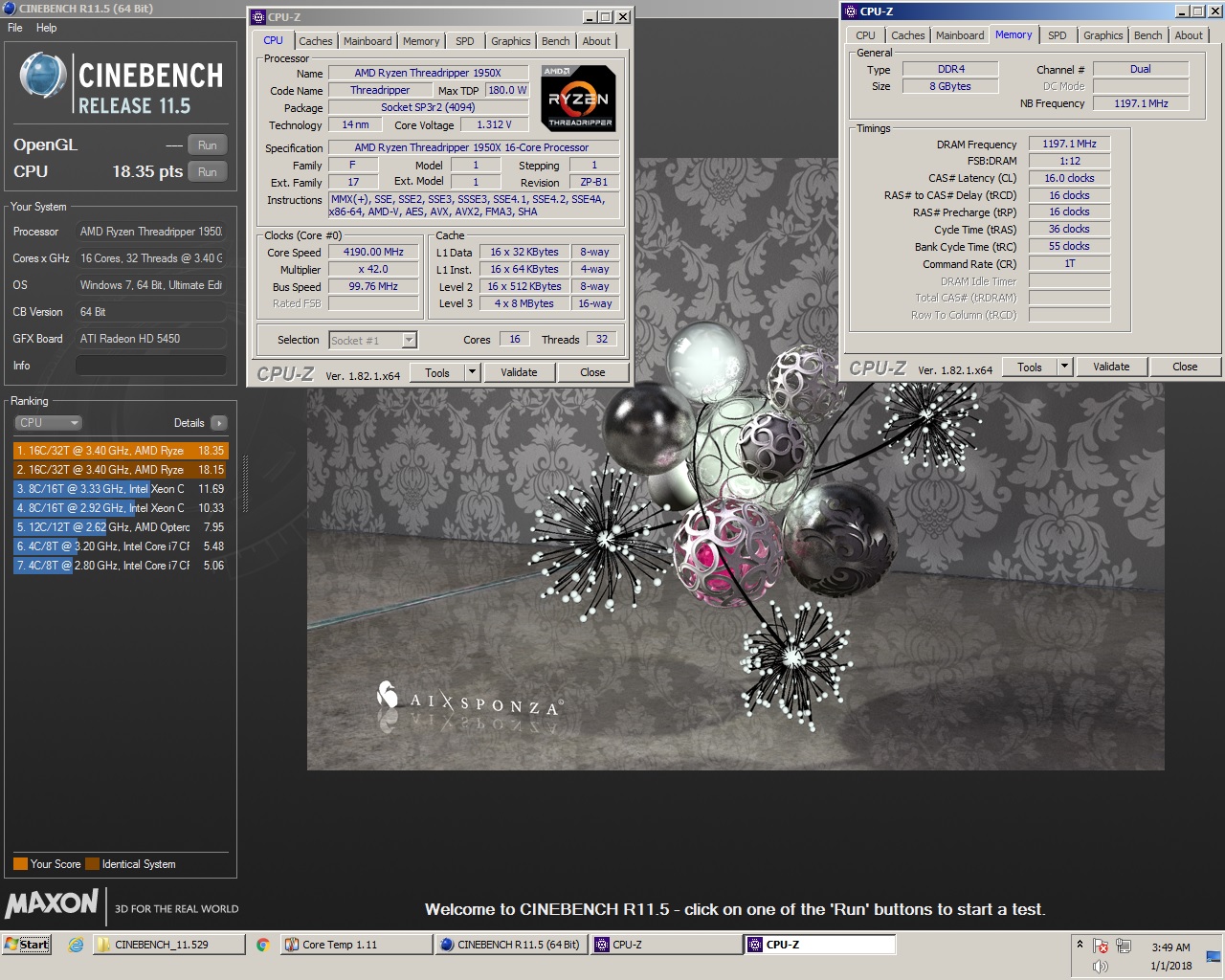Click the Ryzen Threadripper logo in CPU-Z
The width and height of the screenshot is (1225, 980).
pos(578,98)
